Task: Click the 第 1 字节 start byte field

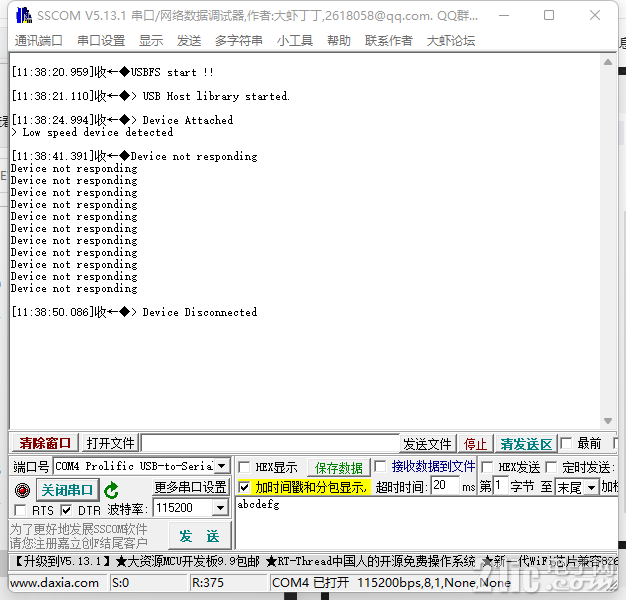Action: (x=500, y=485)
